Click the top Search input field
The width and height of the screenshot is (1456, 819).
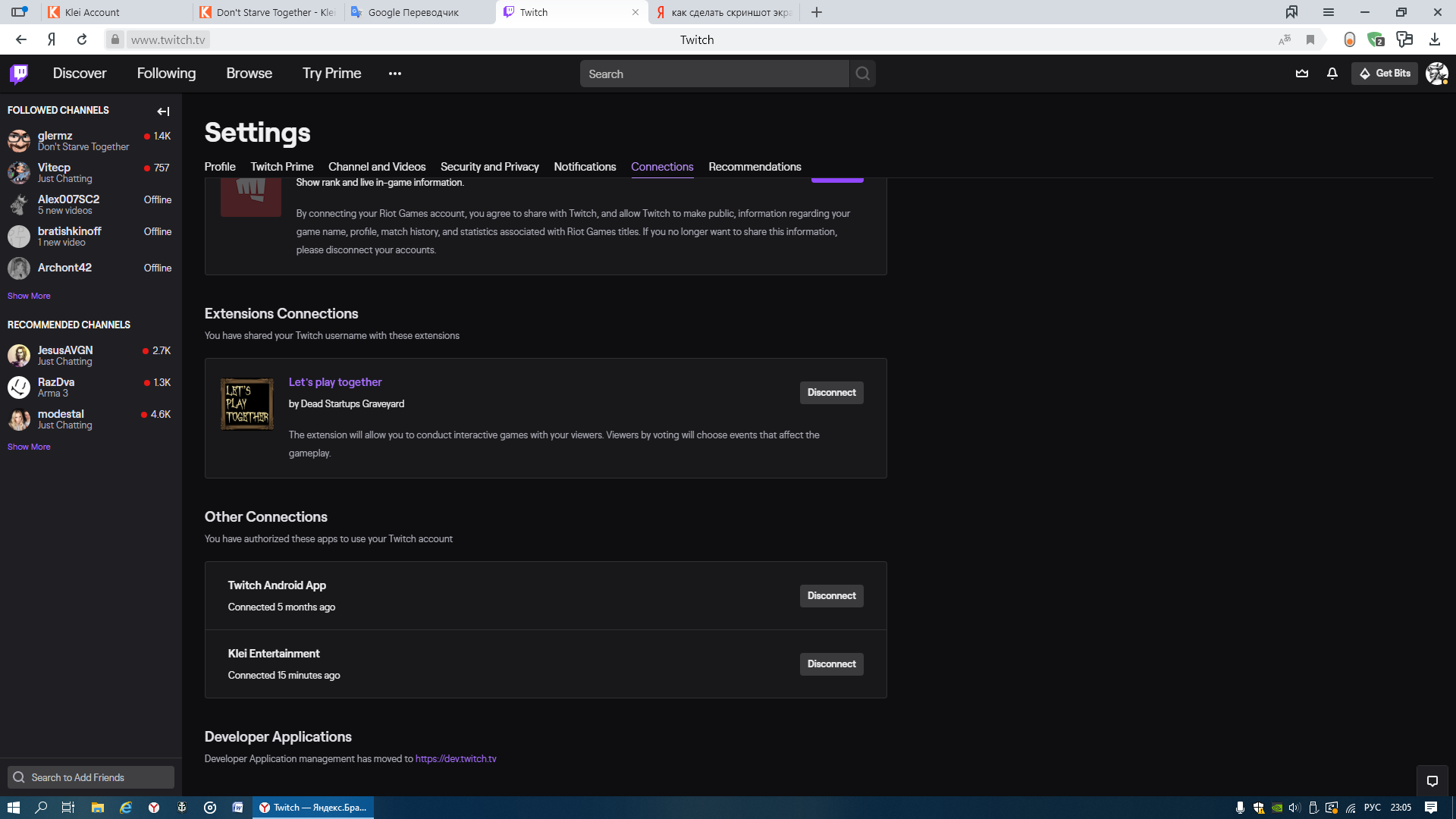click(x=713, y=74)
